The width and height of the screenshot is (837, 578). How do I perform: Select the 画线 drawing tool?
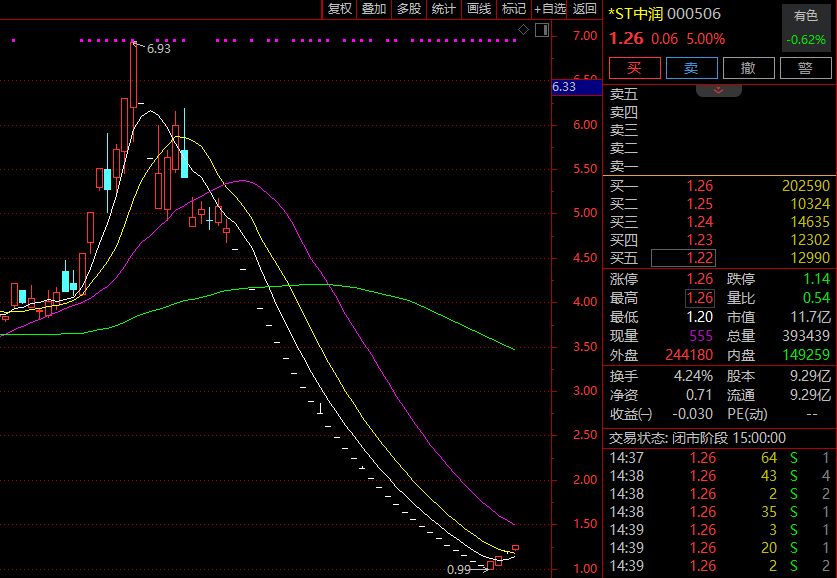(478, 9)
